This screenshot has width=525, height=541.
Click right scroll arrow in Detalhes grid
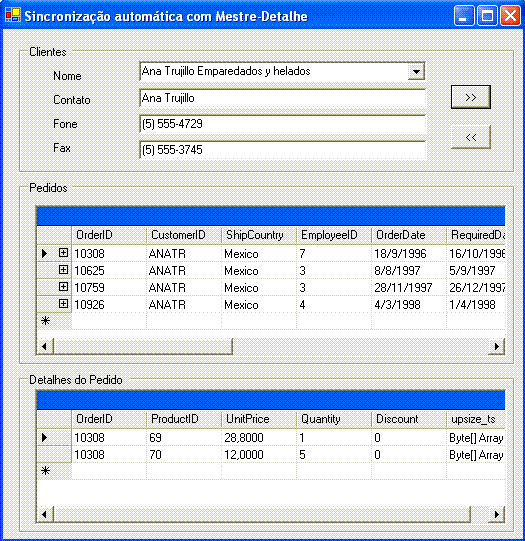pyautogui.click(x=497, y=514)
